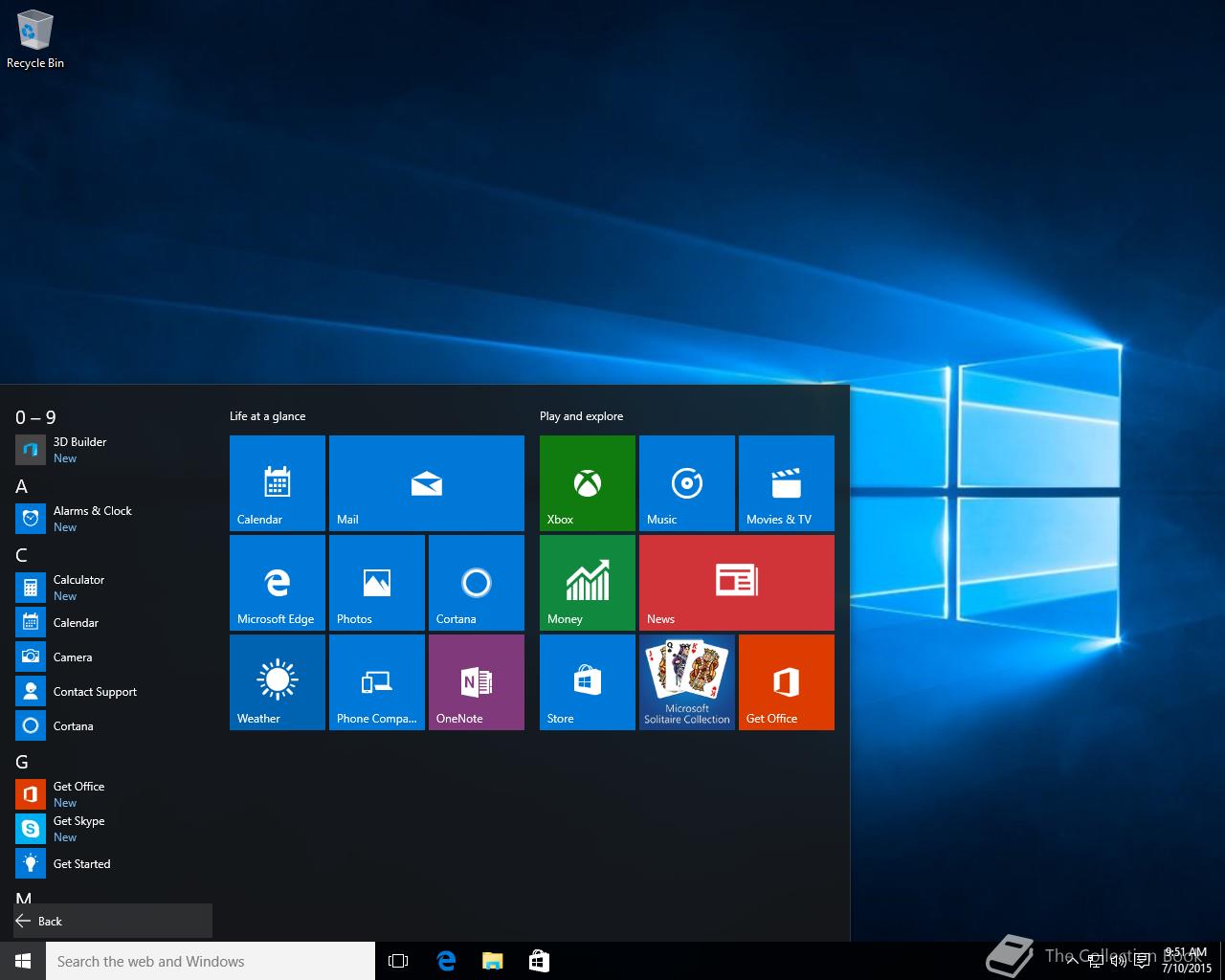Click the Windows Start button
This screenshot has width=1225, height=980.
point(23,961)
